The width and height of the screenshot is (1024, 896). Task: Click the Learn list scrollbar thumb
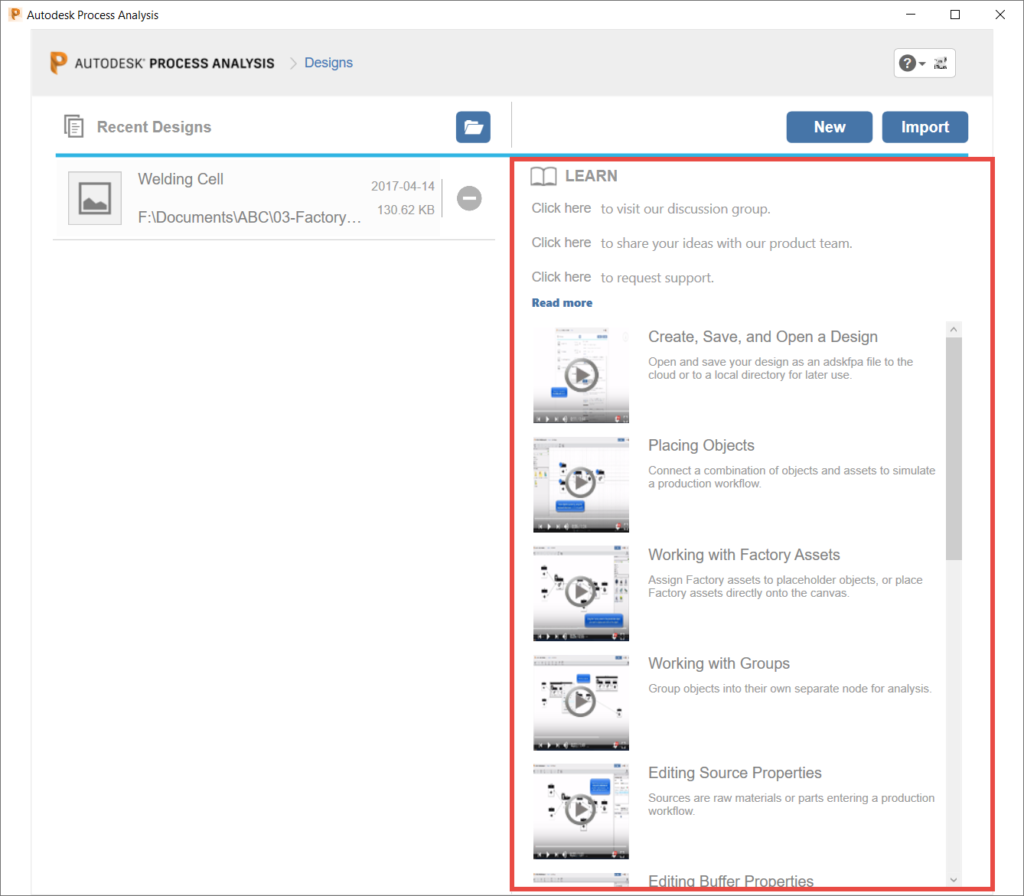[953, 449]
